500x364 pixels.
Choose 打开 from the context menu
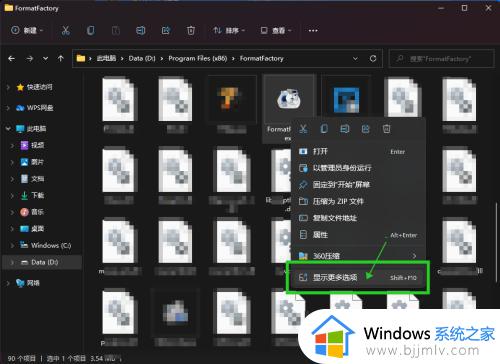[x=358, y=152]
